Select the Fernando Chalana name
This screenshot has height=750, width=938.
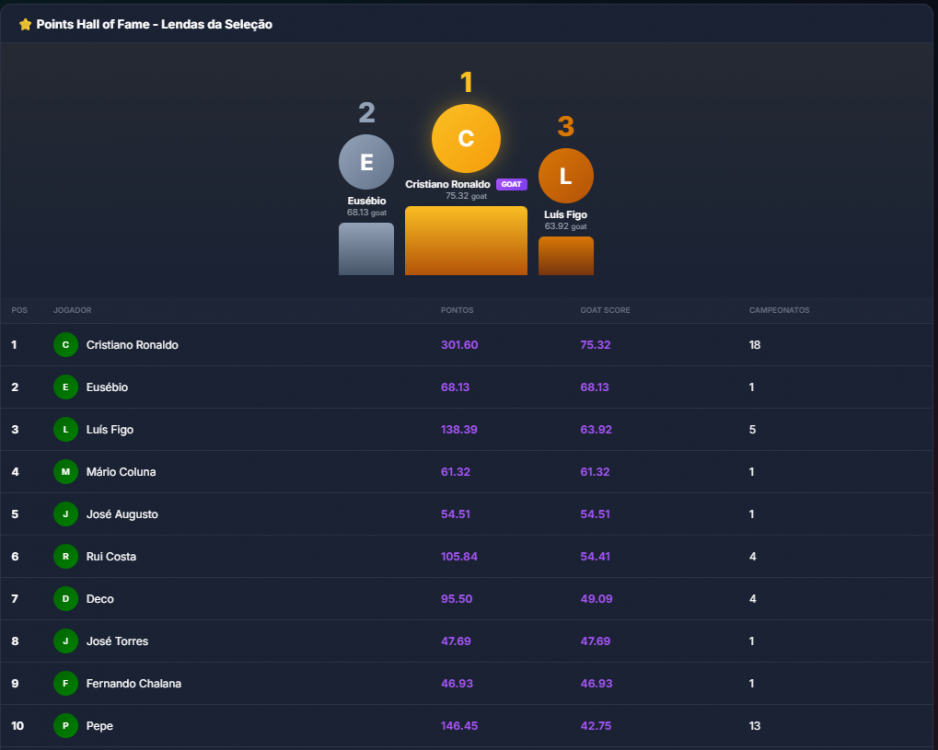[x=133, y=683]
